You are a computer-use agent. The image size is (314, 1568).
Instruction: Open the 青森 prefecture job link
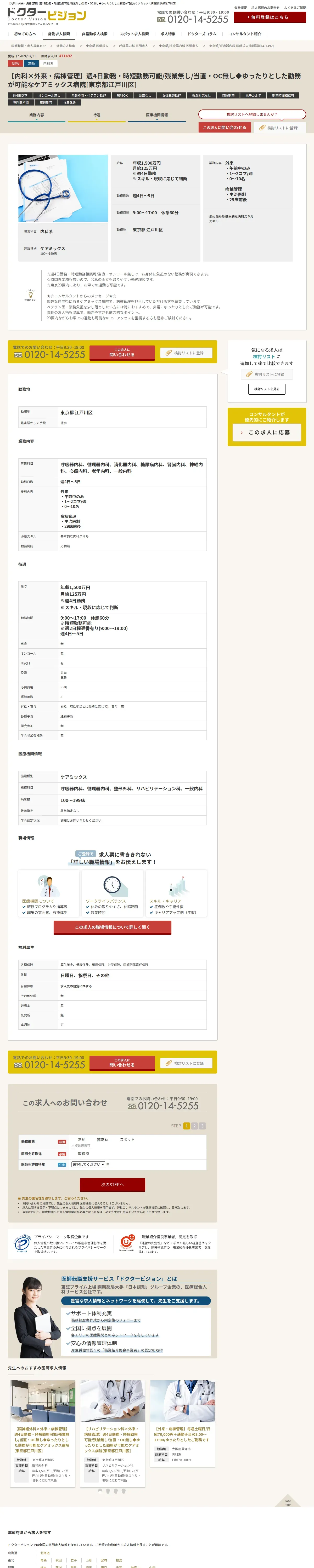[43, 1560]
